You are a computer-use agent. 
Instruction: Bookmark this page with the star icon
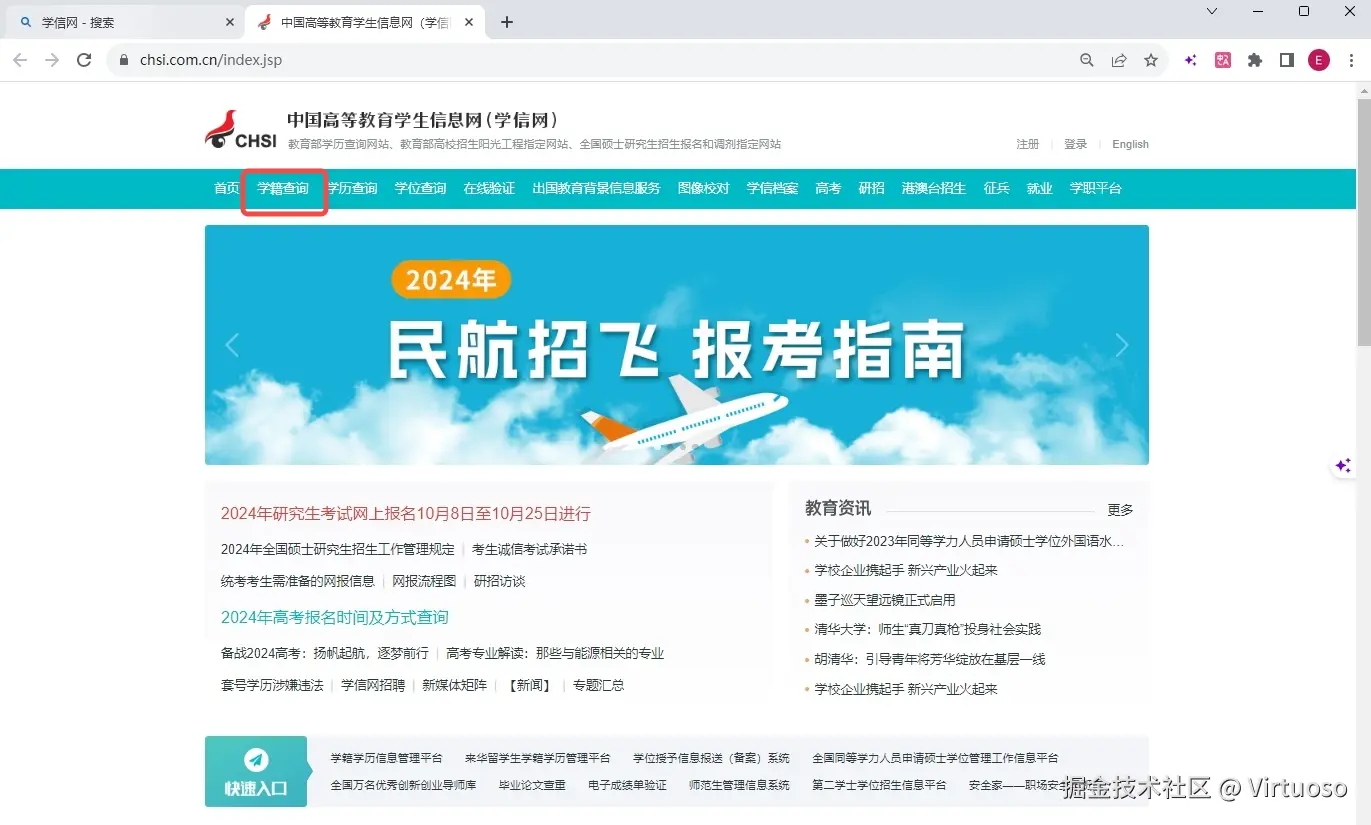pyautogui.click(x=1151, y=60)
